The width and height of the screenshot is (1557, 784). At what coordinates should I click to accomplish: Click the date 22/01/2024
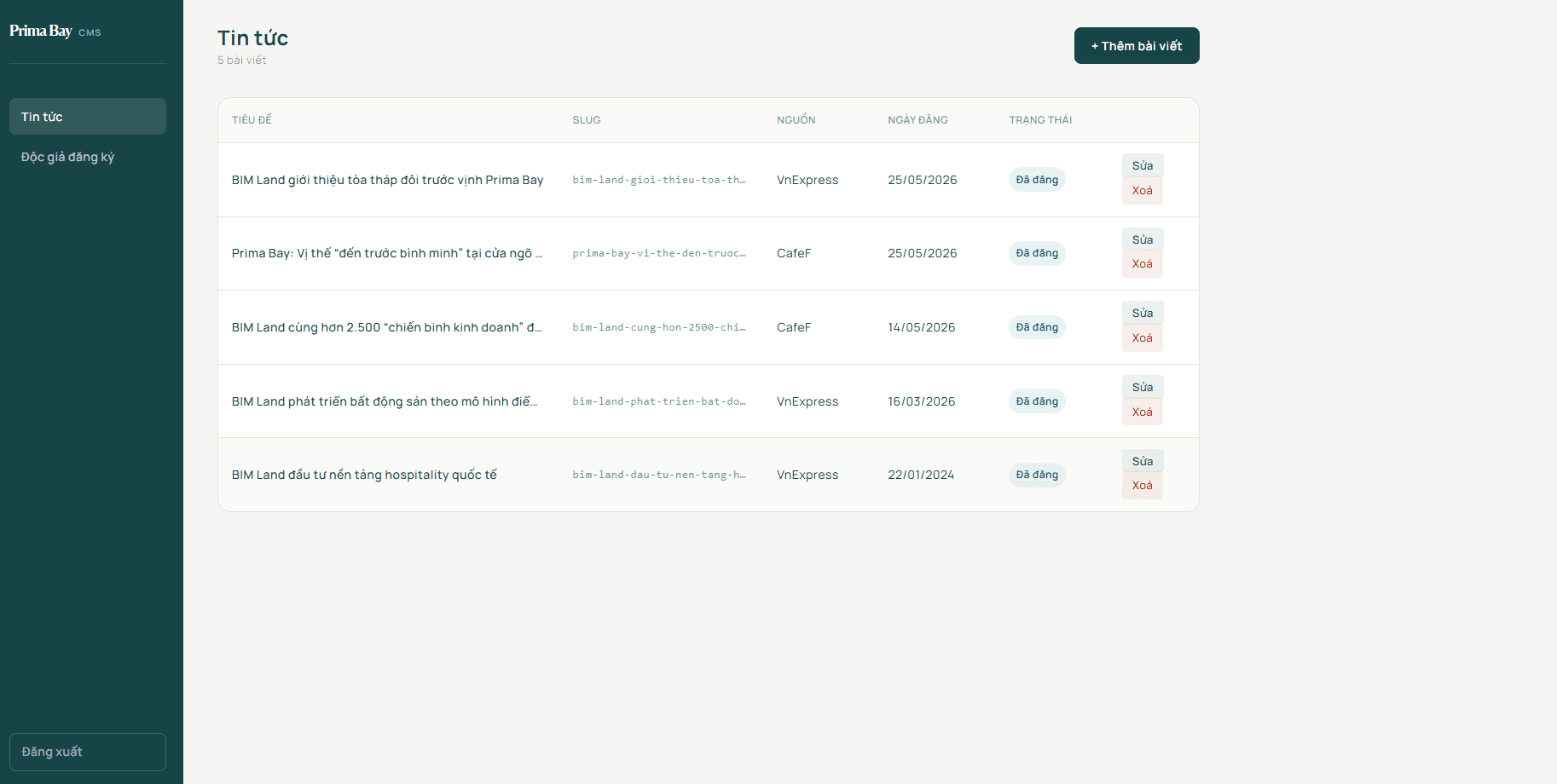(x=921, y=475)
